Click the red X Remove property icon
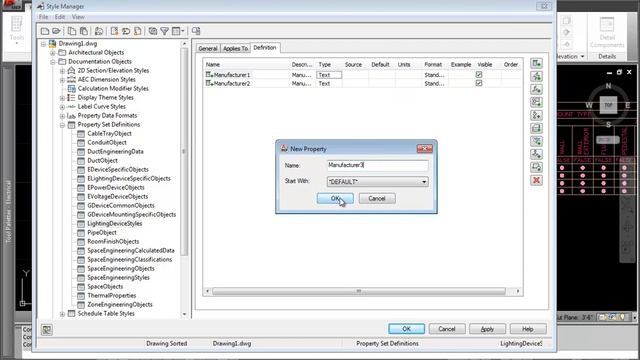Viewport: 640px width, 360px height. point(536,180)
